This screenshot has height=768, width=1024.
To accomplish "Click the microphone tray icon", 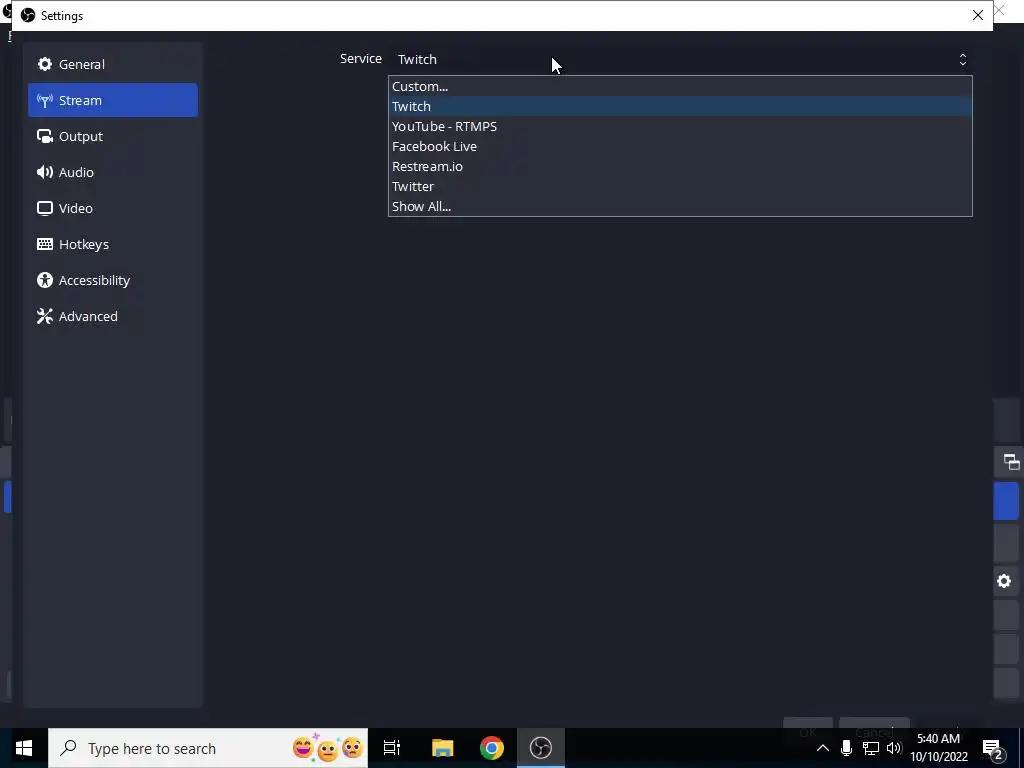I will pos(846,748).
